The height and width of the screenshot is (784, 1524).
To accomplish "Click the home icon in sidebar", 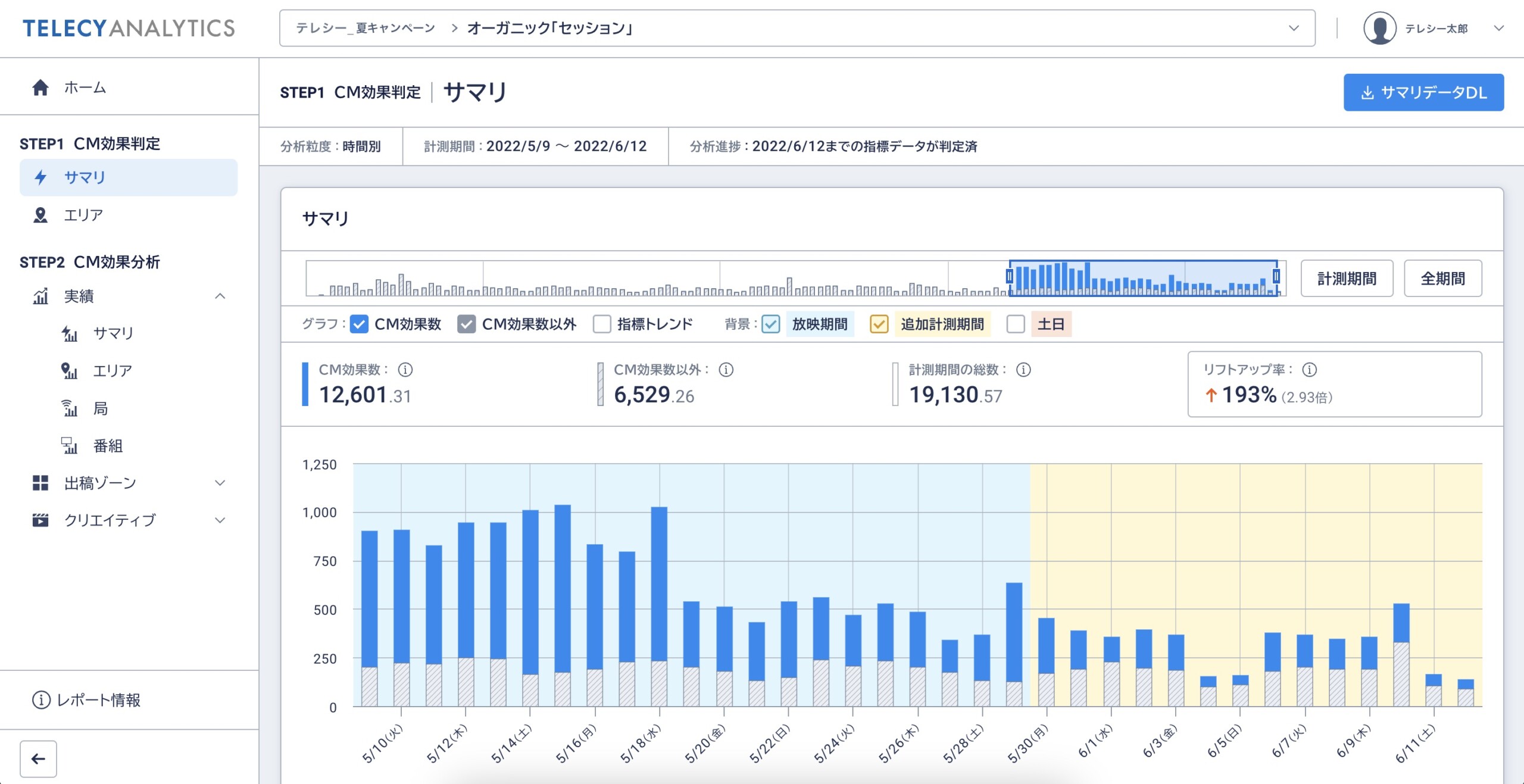I will click(40, 88).
